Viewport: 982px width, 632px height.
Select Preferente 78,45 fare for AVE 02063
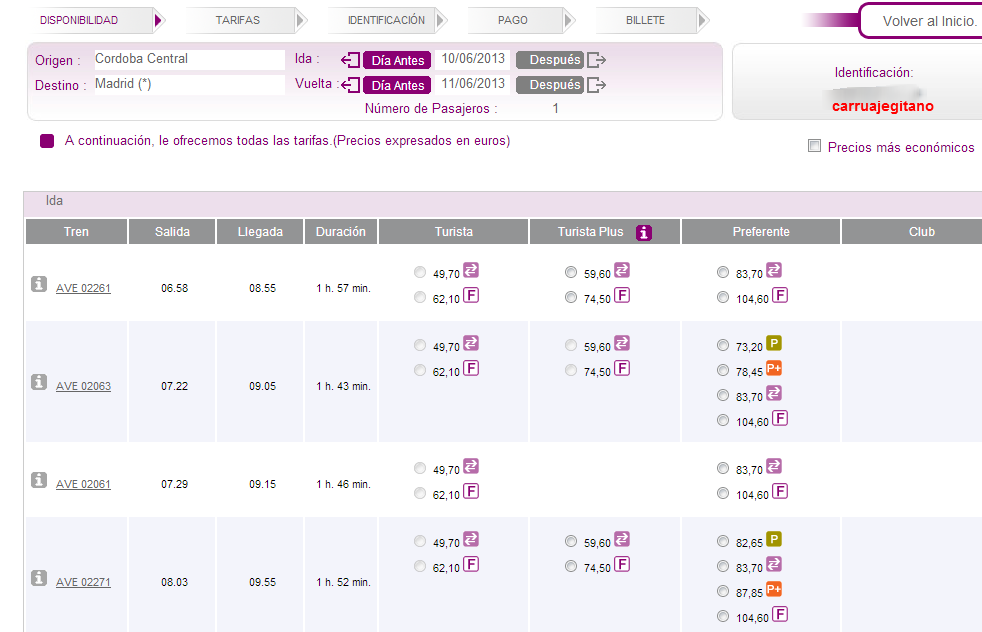(723, 370)
